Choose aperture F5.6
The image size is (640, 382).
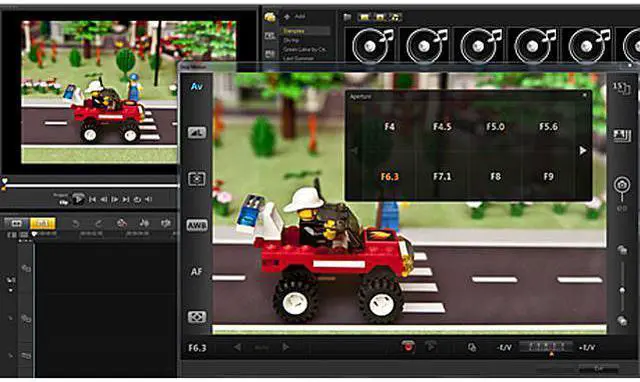[x=548, y=127]
